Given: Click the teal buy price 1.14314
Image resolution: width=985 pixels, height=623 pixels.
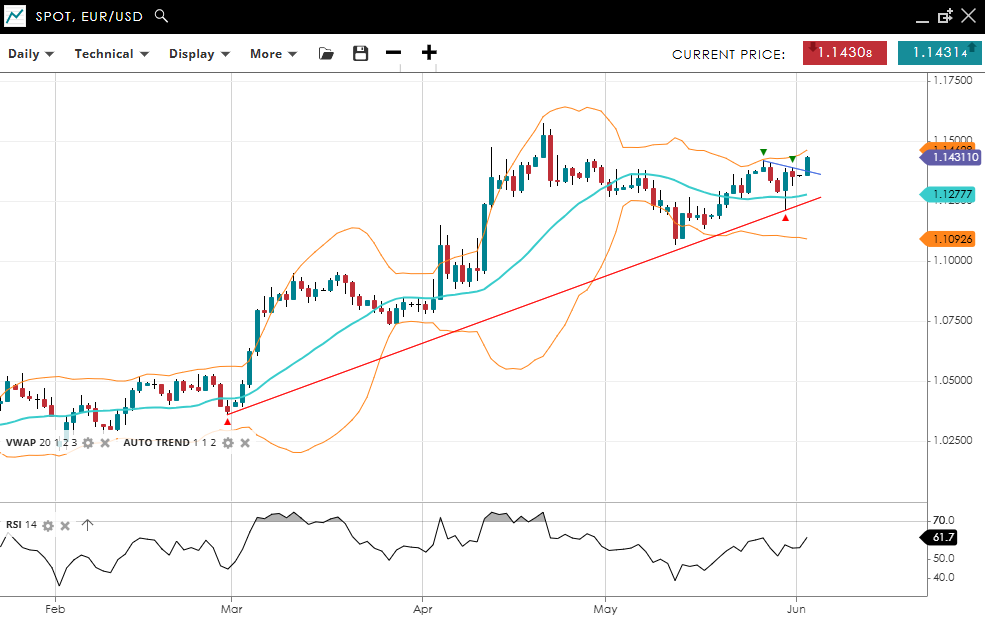Looking at the screenshot, I should [x=939, y=53].
